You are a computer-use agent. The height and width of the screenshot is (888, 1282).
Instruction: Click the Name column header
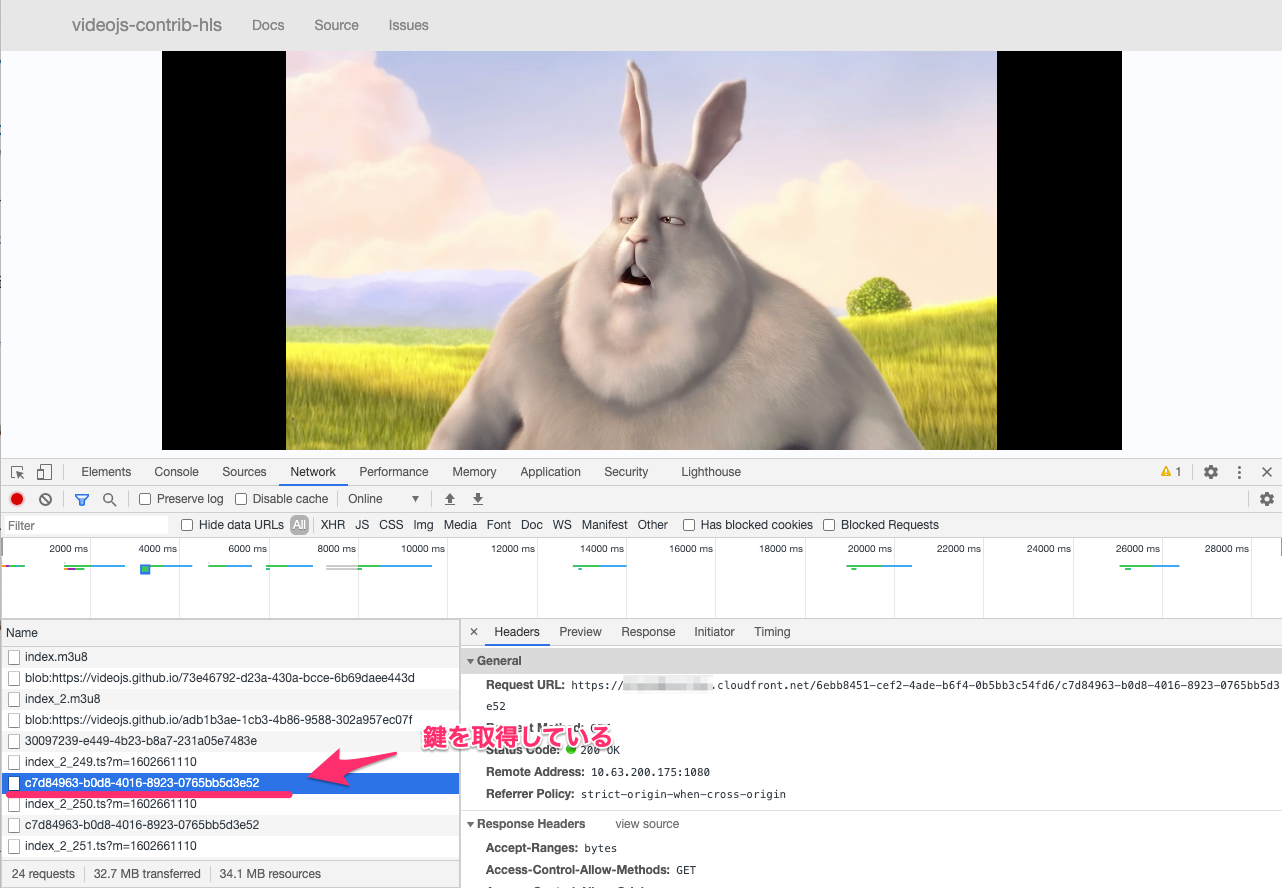[230, 632]
